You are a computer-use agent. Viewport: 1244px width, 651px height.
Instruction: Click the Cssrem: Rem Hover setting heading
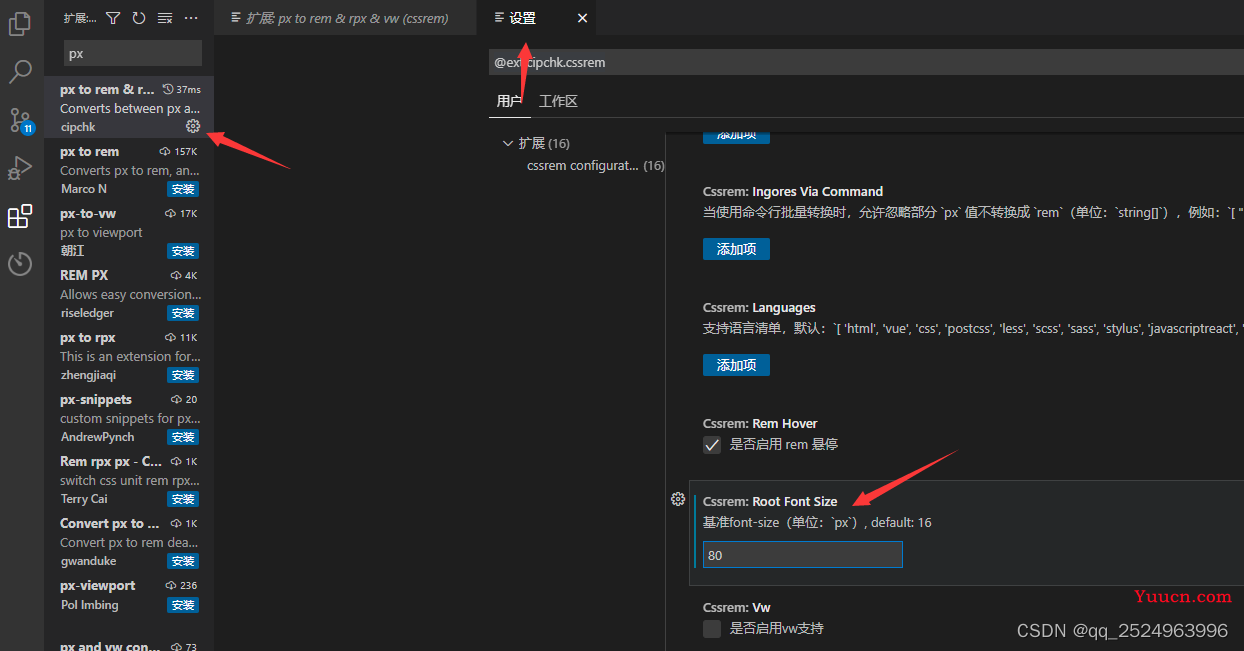click(760, 424)
